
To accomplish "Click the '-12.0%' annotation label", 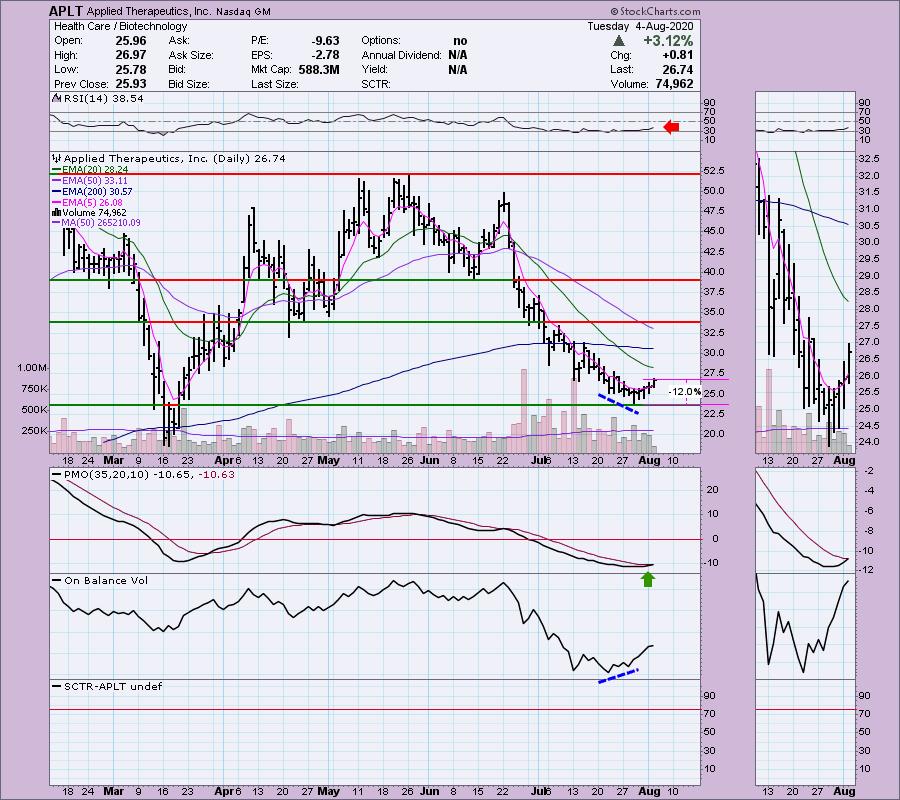I will tap(685, 392).
